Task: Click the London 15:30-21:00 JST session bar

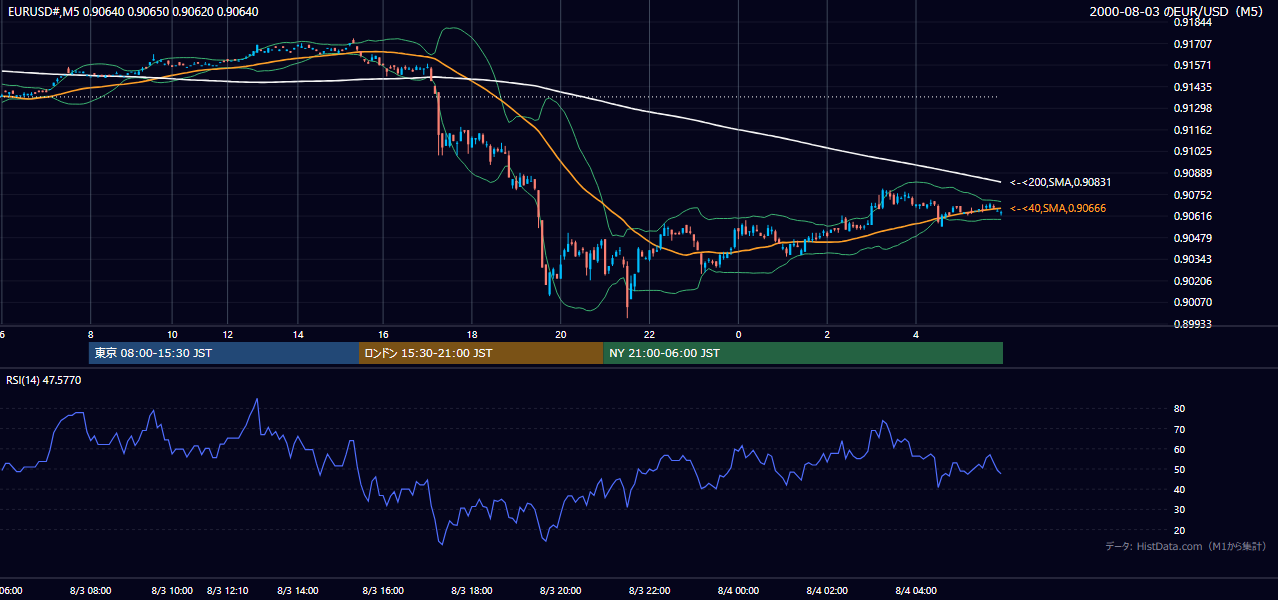Action: pos(481,353)
